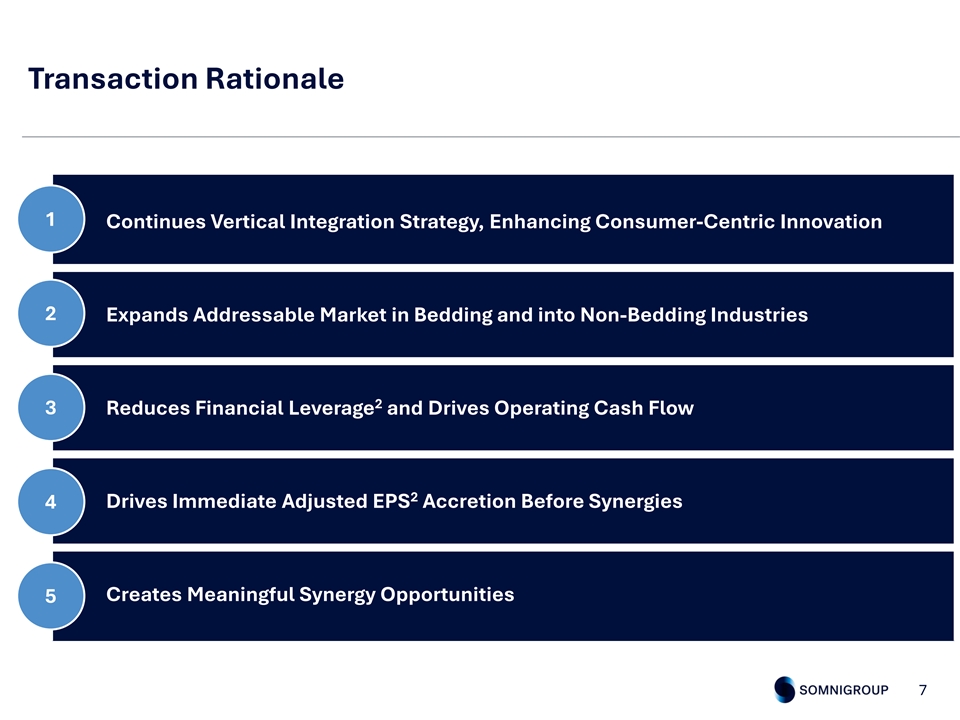Click the horizontal divider line under title
Screen dimensions: 960x720
click(491, 137)
